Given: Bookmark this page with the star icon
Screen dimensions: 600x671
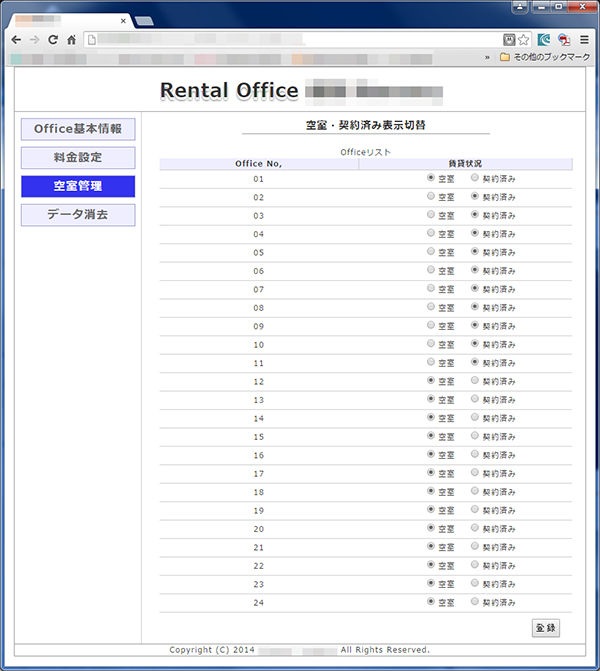Looking at the screenshot, I should point(523,40).
